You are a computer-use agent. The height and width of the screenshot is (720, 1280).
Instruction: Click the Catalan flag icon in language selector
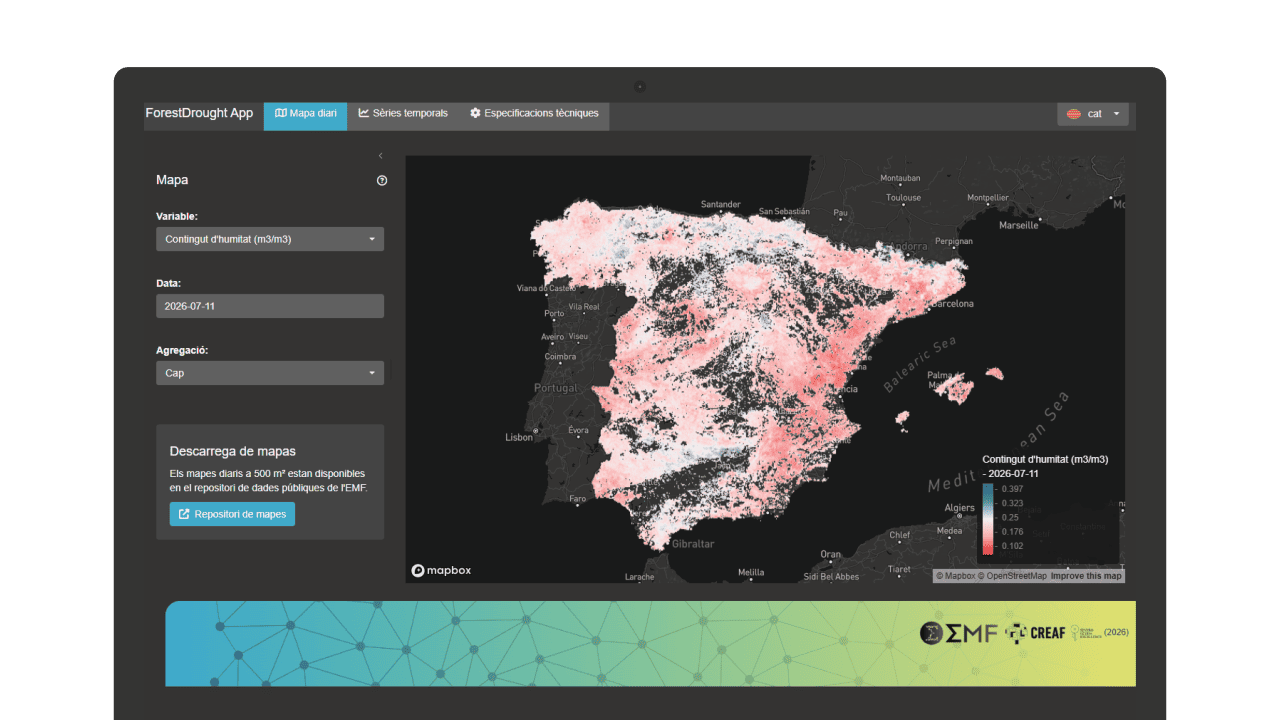[x=1073, y=114]
